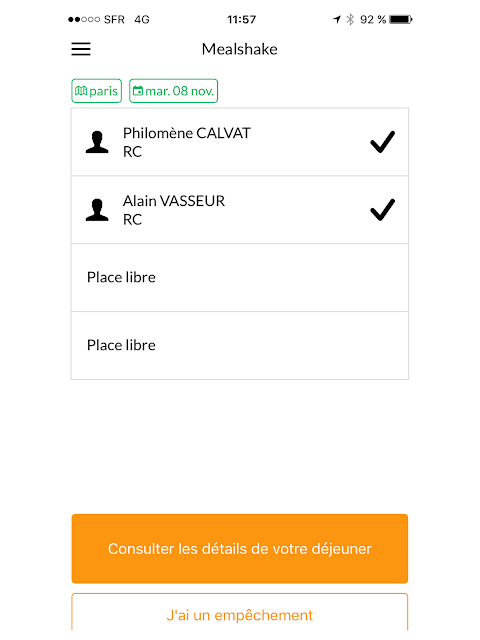Screen dimensions: 480x640
Task: Select the first Place libre slot
Action: (240, 278)
